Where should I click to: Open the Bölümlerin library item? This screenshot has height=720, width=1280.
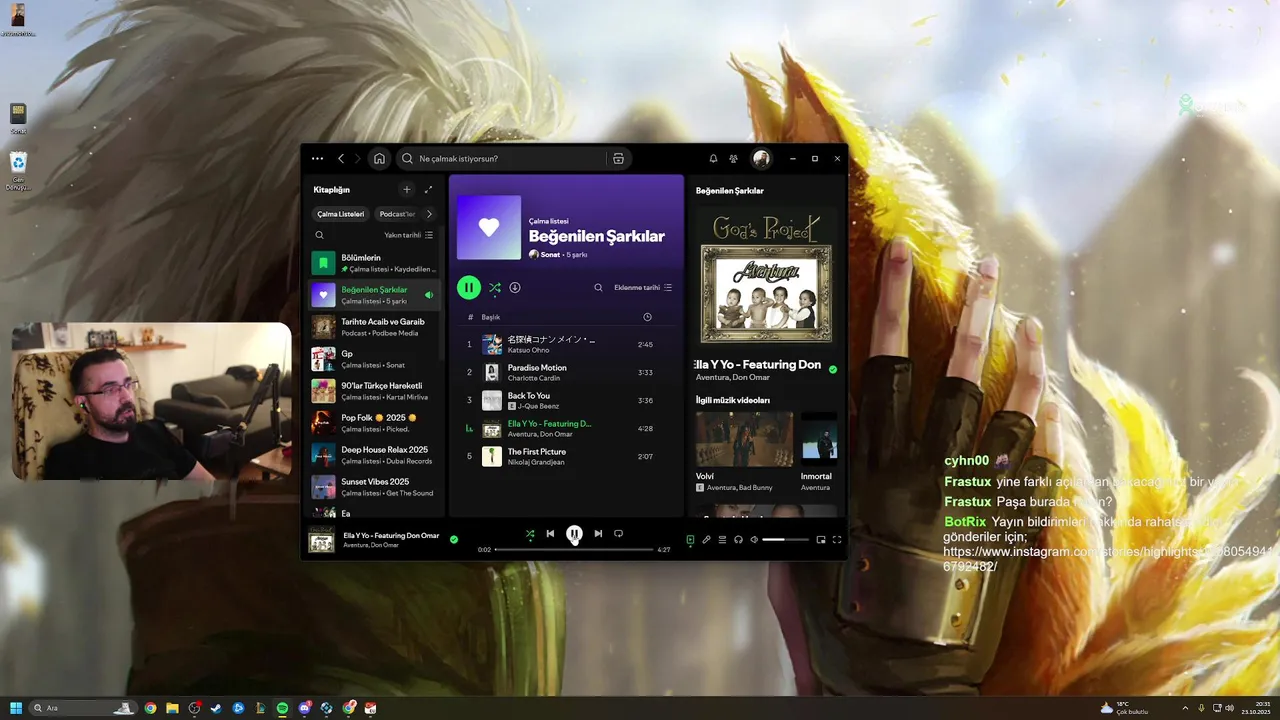pos(375,263)
